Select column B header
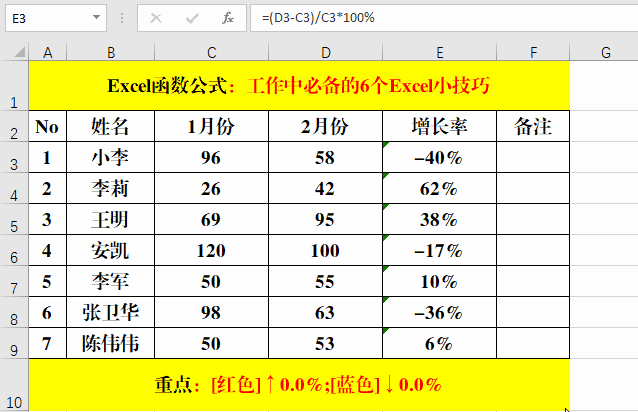The image size is (638, 412). 111,52
